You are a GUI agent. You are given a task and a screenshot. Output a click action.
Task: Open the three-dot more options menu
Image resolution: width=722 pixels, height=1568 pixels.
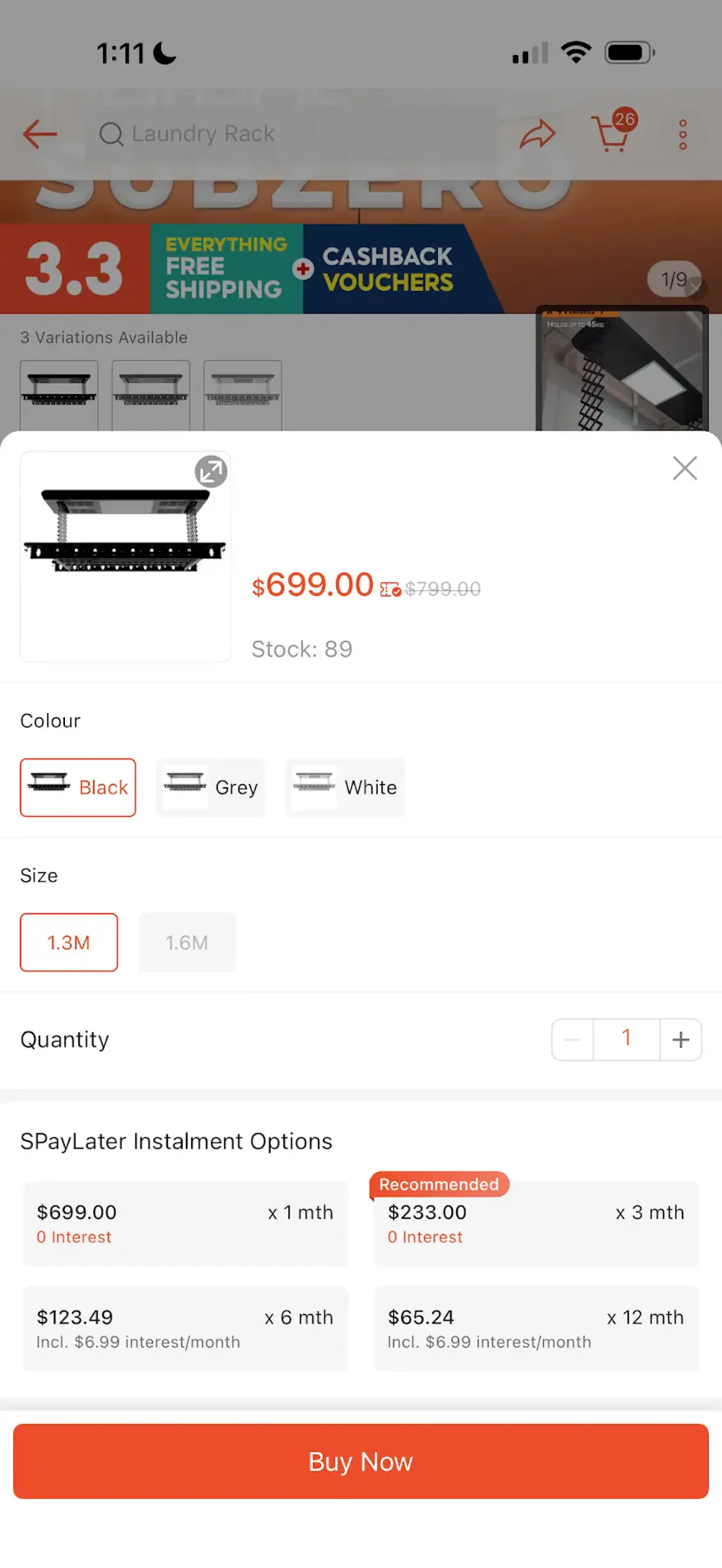click(x=683, y=134)
